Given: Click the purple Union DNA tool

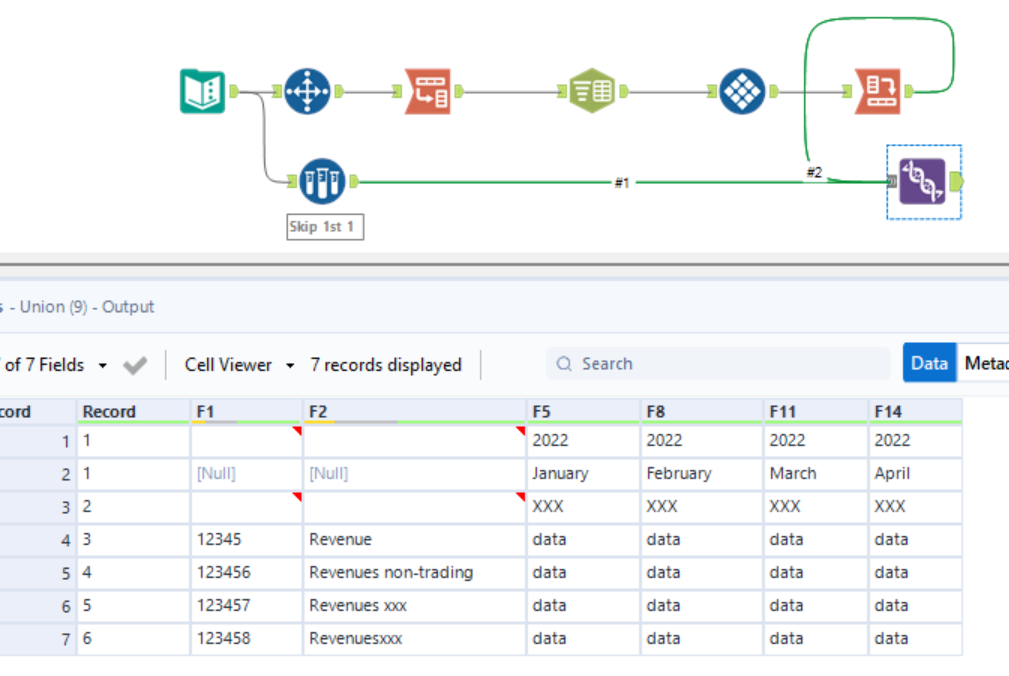Looking at the screenshot, I should [x=921, y=182].
